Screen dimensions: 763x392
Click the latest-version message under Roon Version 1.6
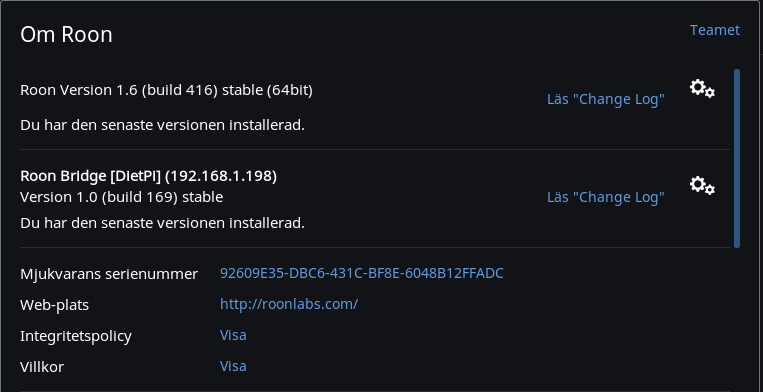point(162,125)
